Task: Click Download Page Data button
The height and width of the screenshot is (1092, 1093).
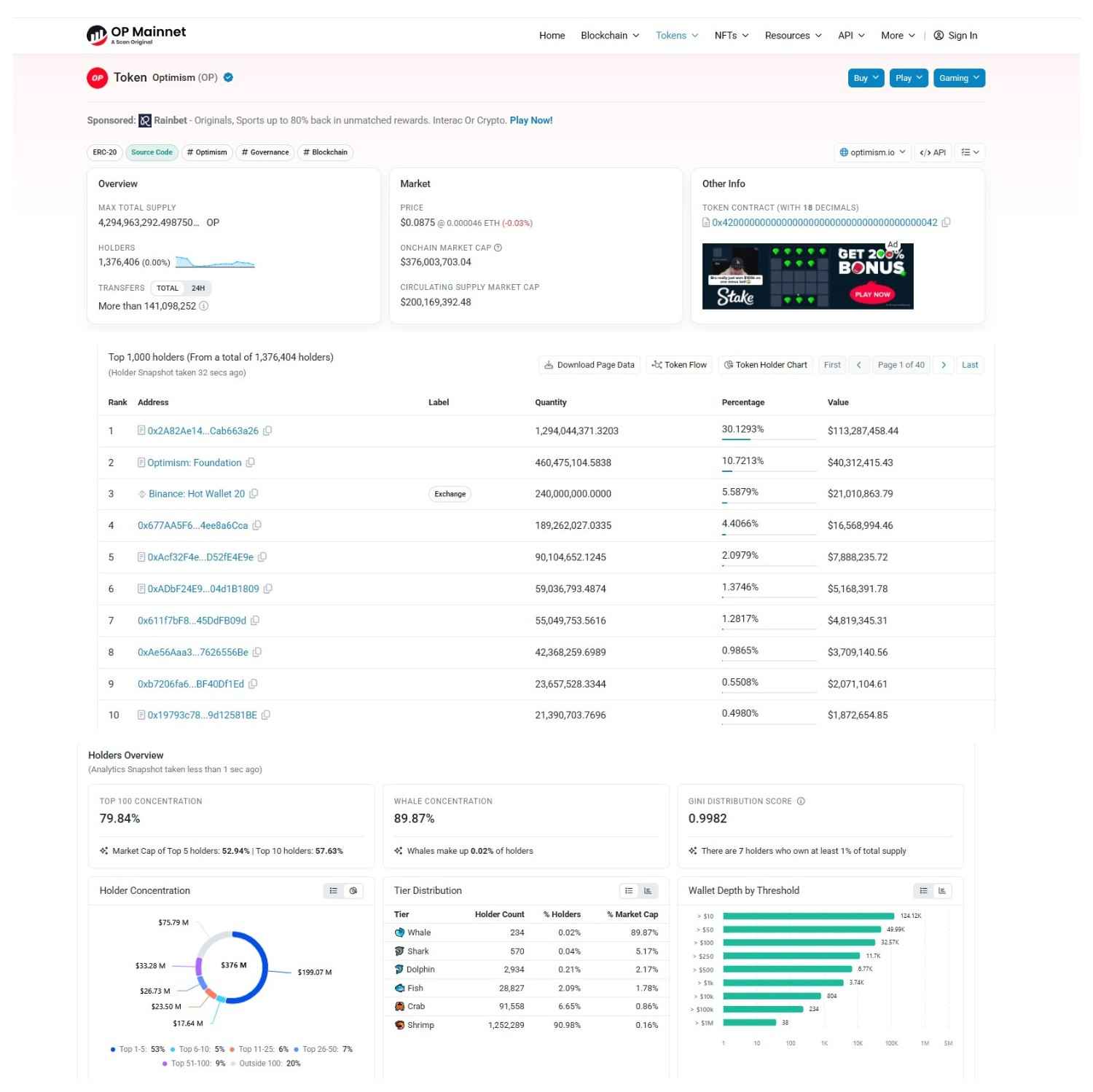Action: pos(589,365)
